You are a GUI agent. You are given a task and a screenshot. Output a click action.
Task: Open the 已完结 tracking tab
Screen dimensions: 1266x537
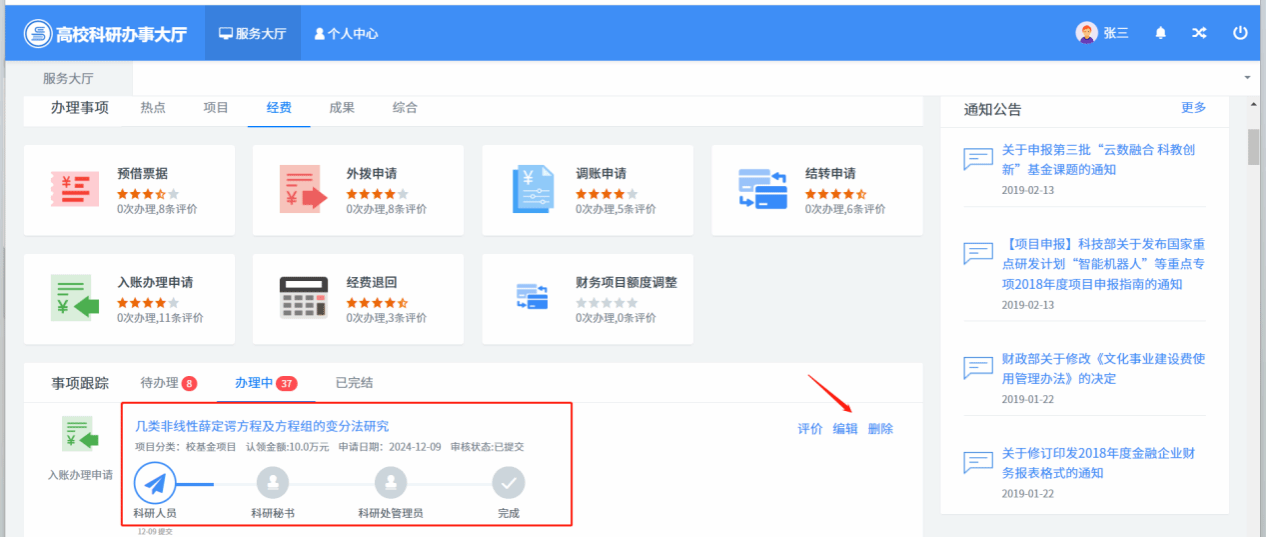(354, 383)
